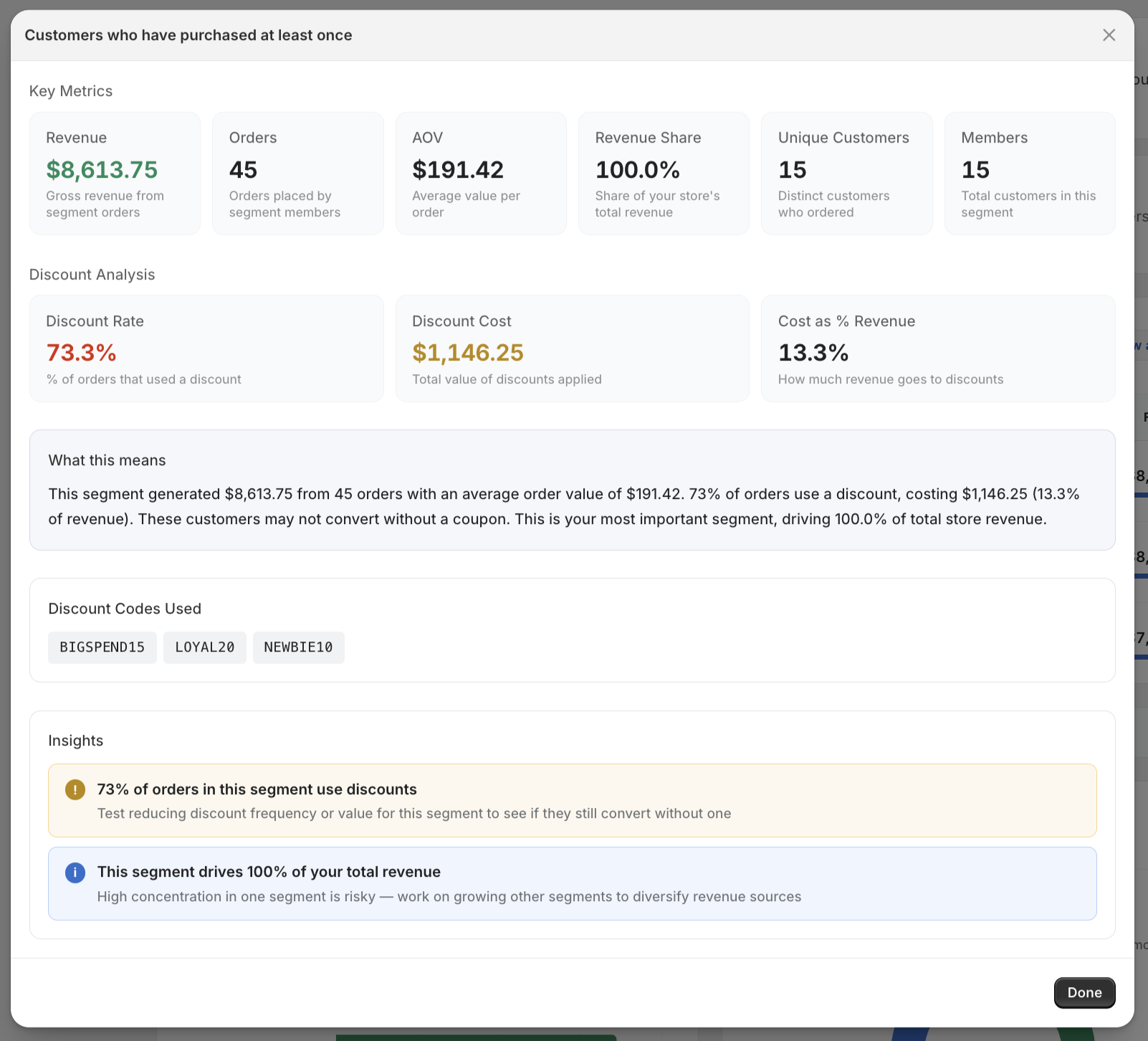
Task: Click the Unique Customers metric card
Action: pos(846,173)
